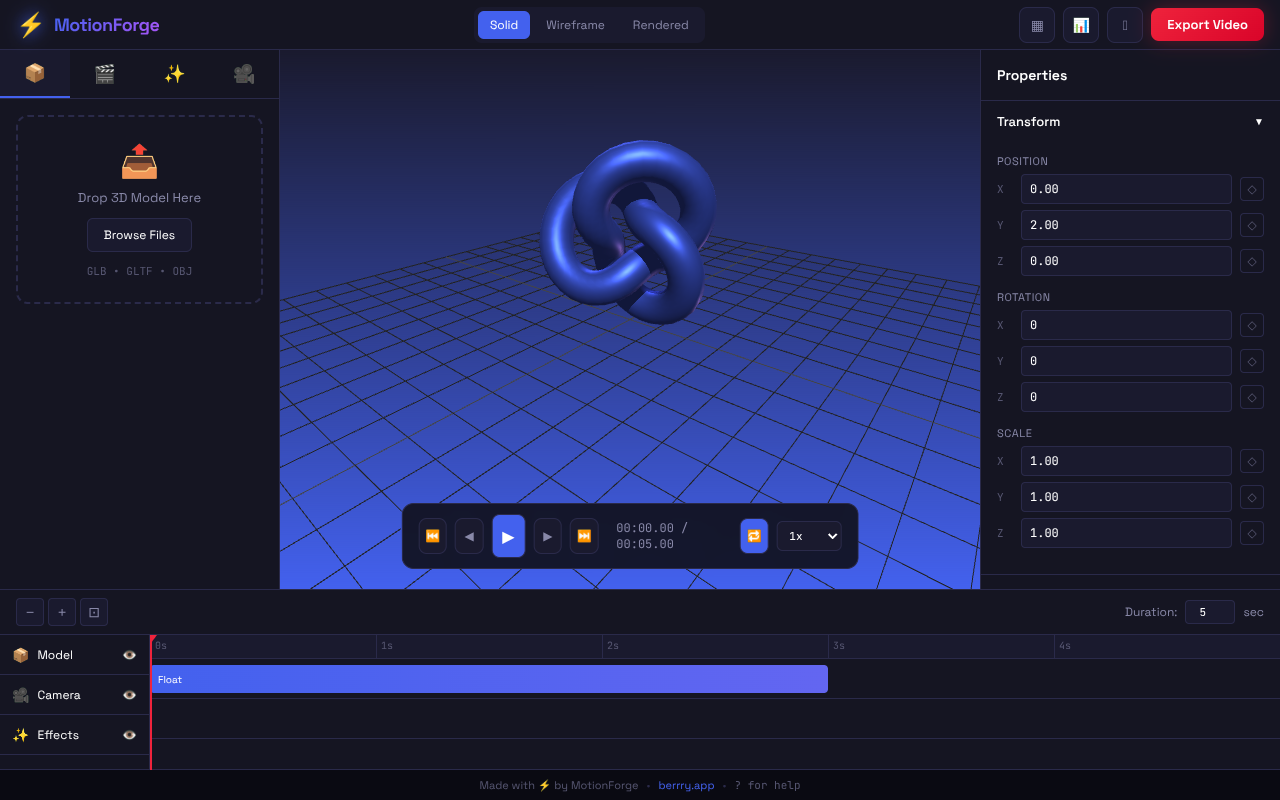Screen dimensions: 1280x800
Task: Click the blank icon button beside stats
Action: tap(1125, 25)
